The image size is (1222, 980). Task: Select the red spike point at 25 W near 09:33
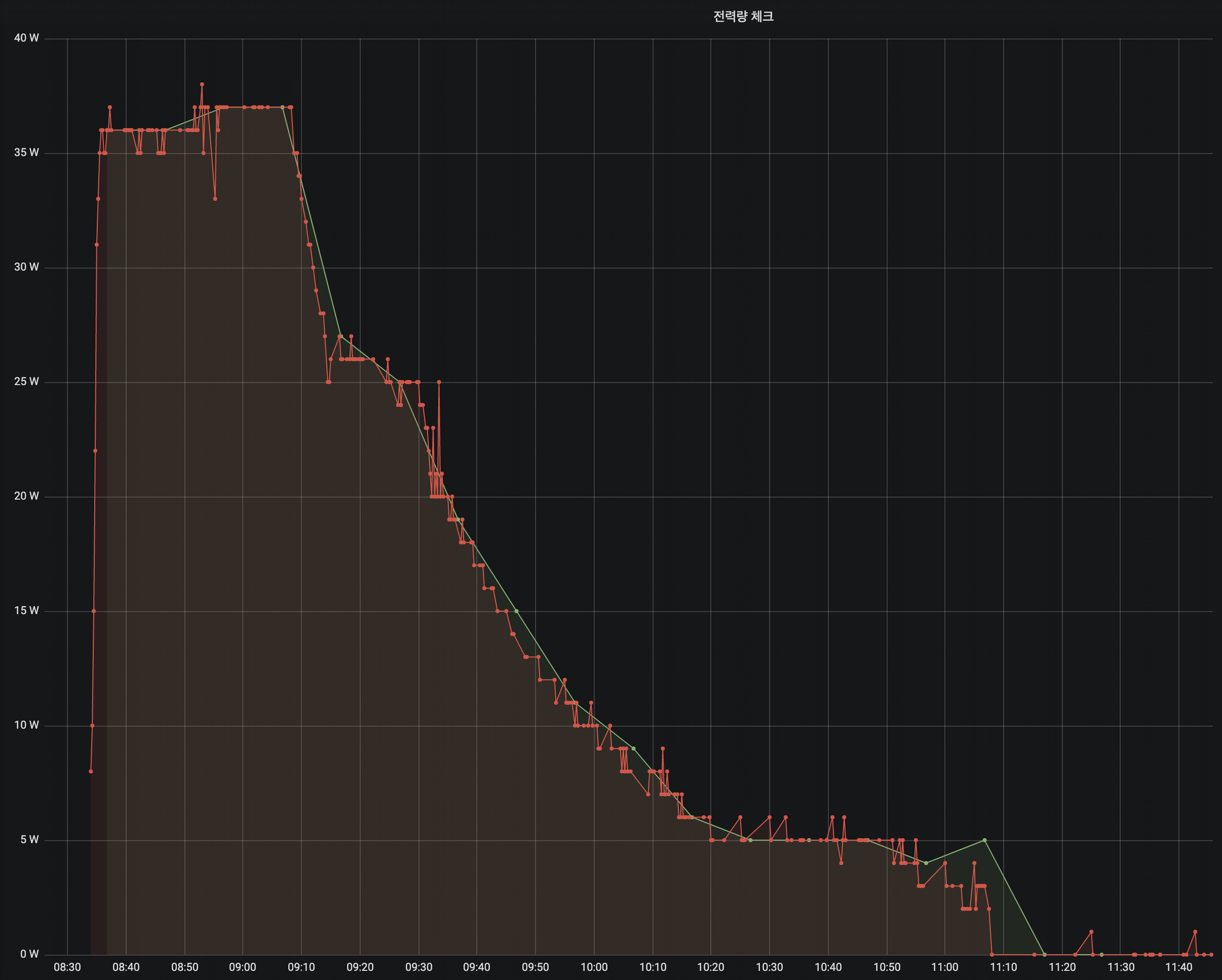[439, 382]
